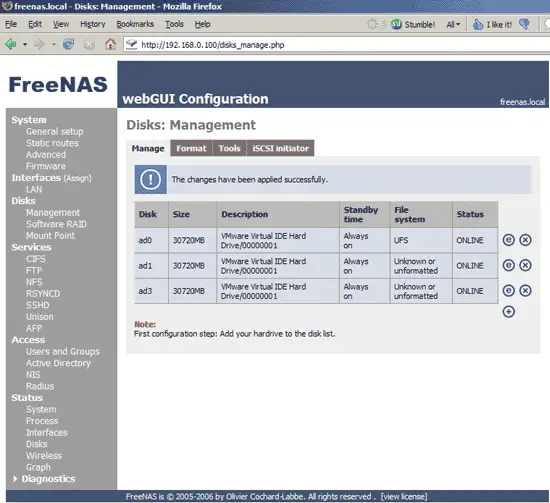Open the Radius access settings
The image size is (550, 503).
(x=40, y=386)
